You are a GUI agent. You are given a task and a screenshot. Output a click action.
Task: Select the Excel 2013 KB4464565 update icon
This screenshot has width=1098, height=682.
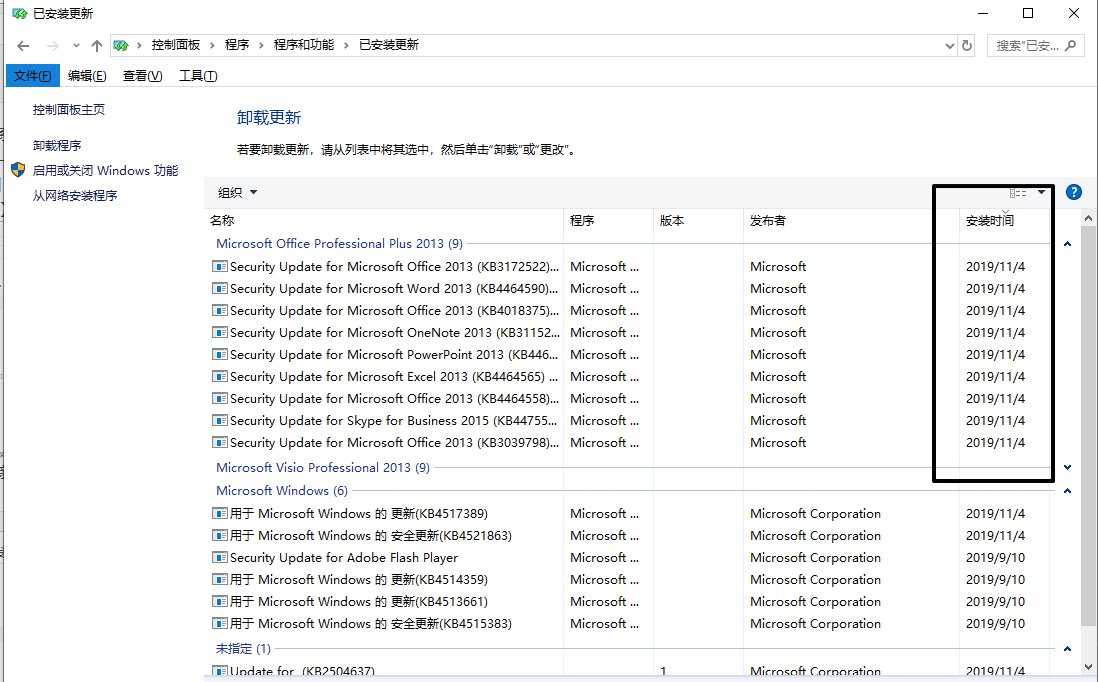click(x=220, y=377)
